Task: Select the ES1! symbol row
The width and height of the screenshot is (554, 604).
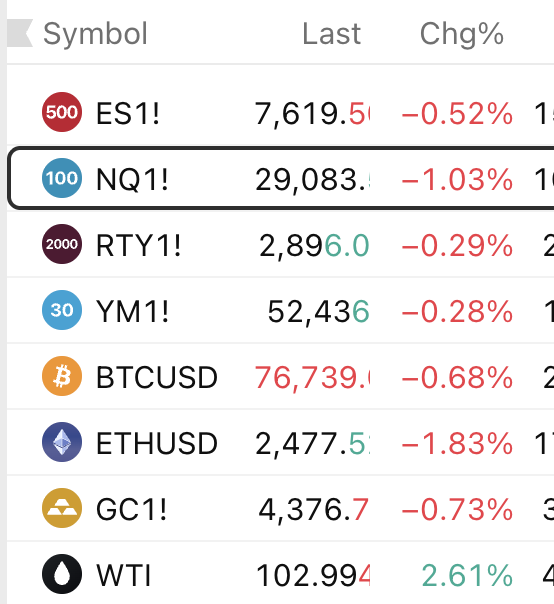Action: click(280, 112)
